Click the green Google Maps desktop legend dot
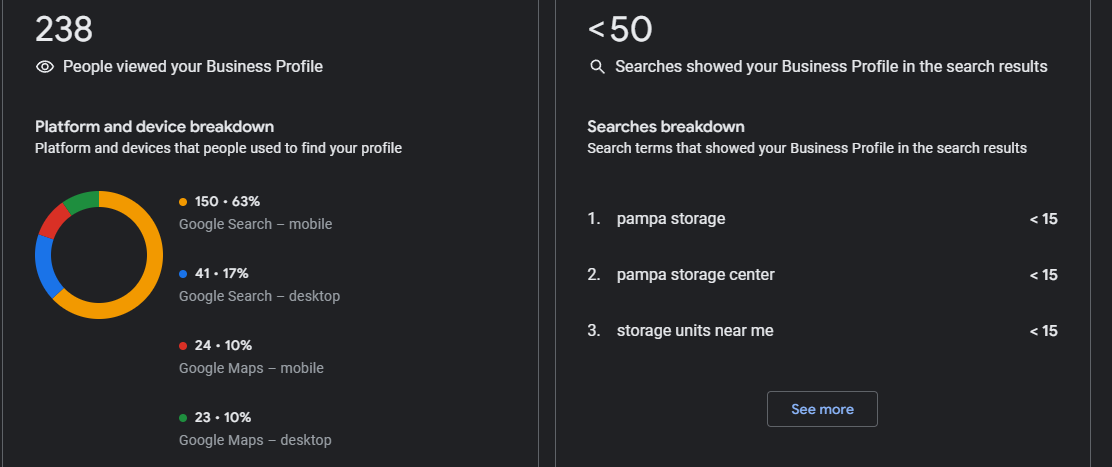The width and height of the screenshot is (1112, 467). pyautogui.click(x=183, y=418)
